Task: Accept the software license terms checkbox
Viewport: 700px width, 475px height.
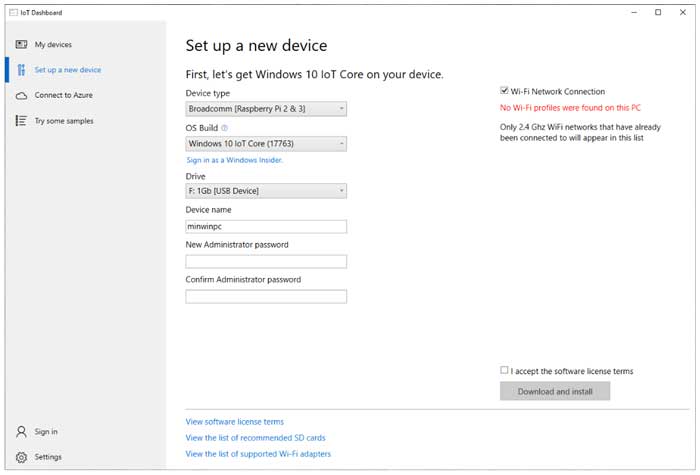Action: [505, 370]
